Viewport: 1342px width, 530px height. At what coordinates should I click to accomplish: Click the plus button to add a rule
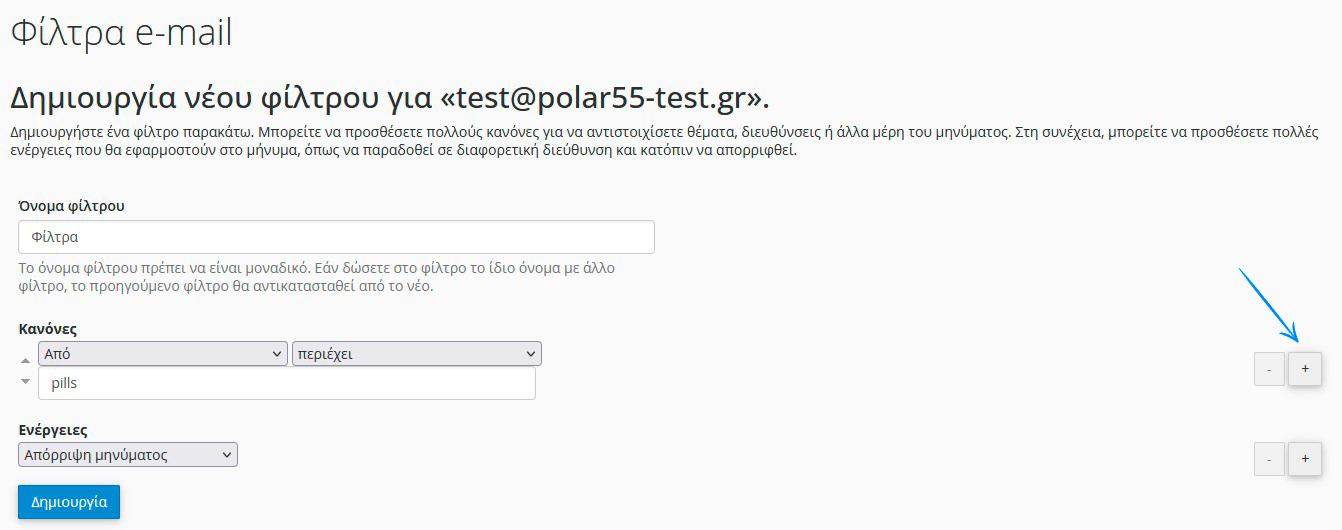[x=1305, y=369]
